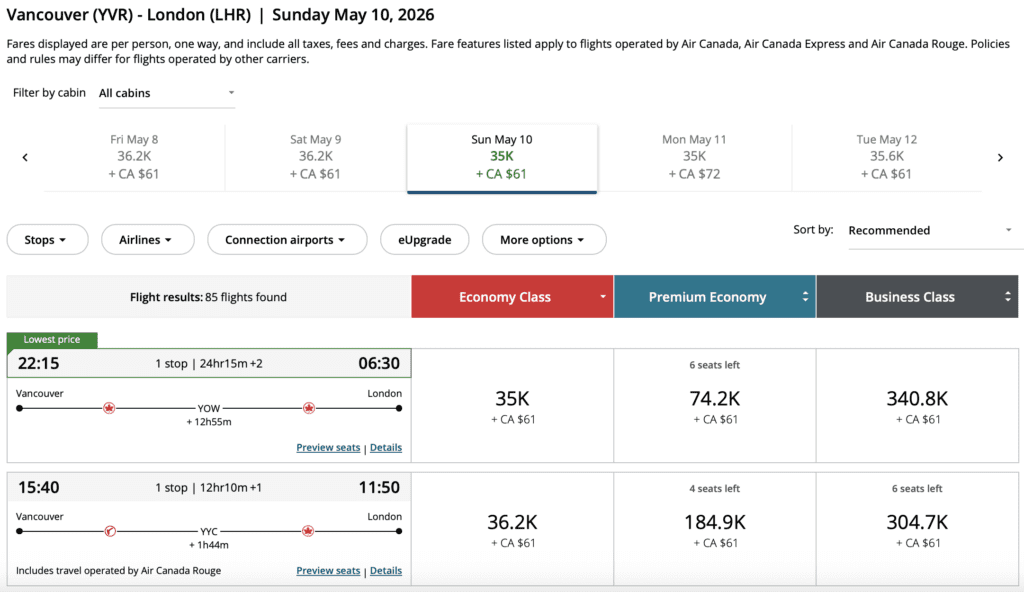This screenshot has width=1024, height=592.
Task: Click the Air Canada logo after YOW stop
Action: 309,408
